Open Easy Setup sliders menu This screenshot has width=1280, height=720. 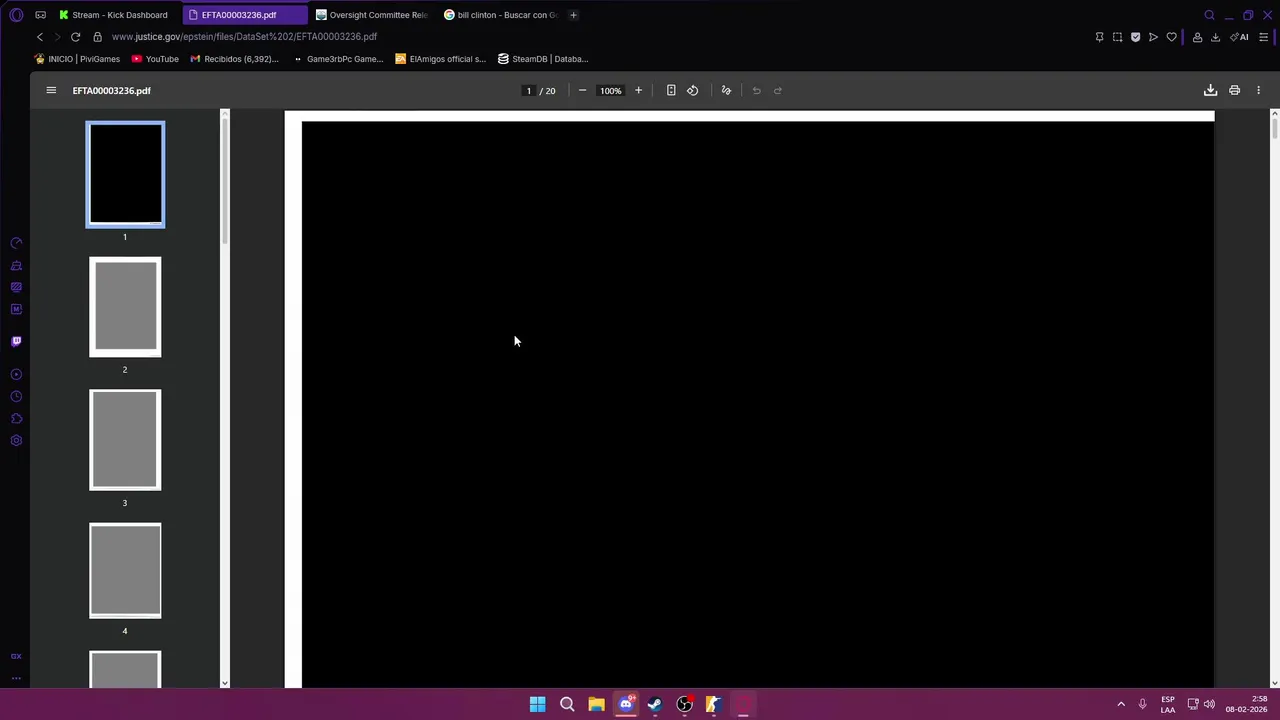pyautogui.click(x=1264, y=37)
